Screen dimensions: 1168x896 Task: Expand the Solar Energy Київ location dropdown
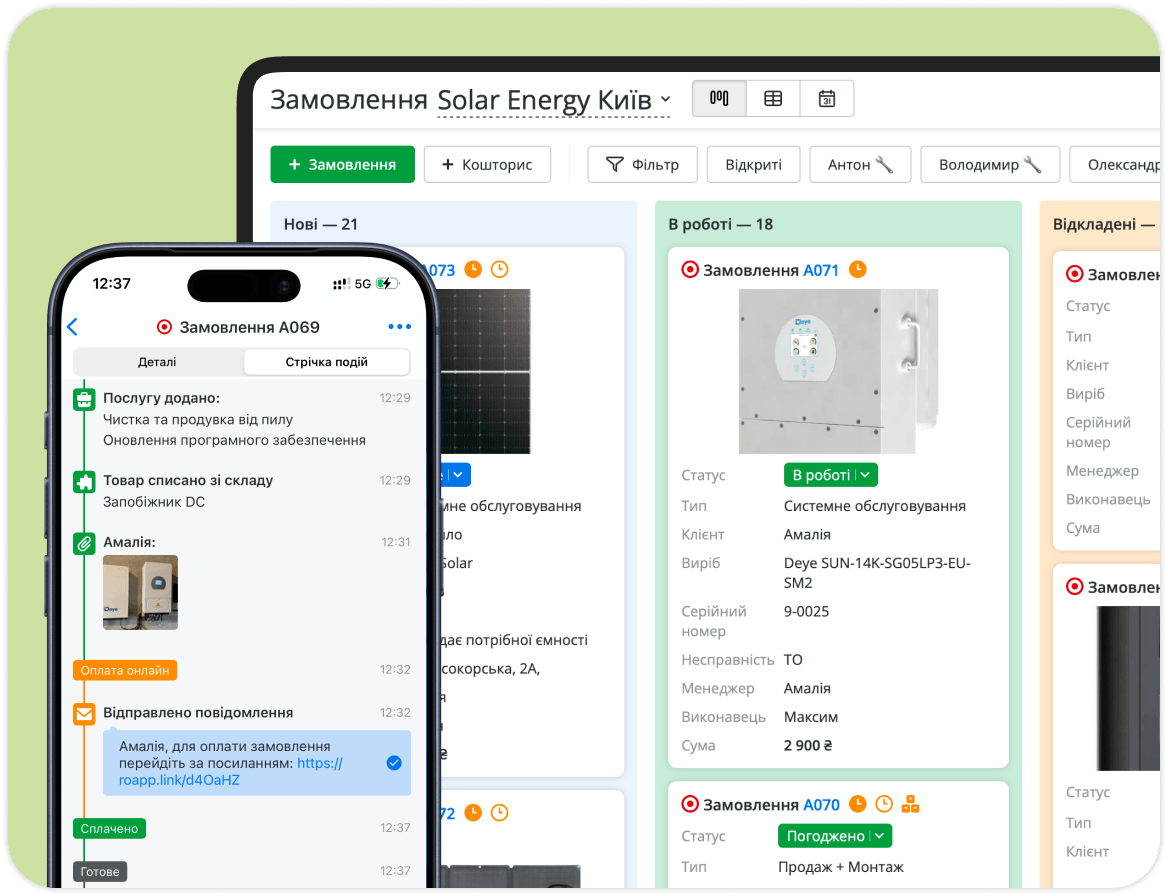554,100
